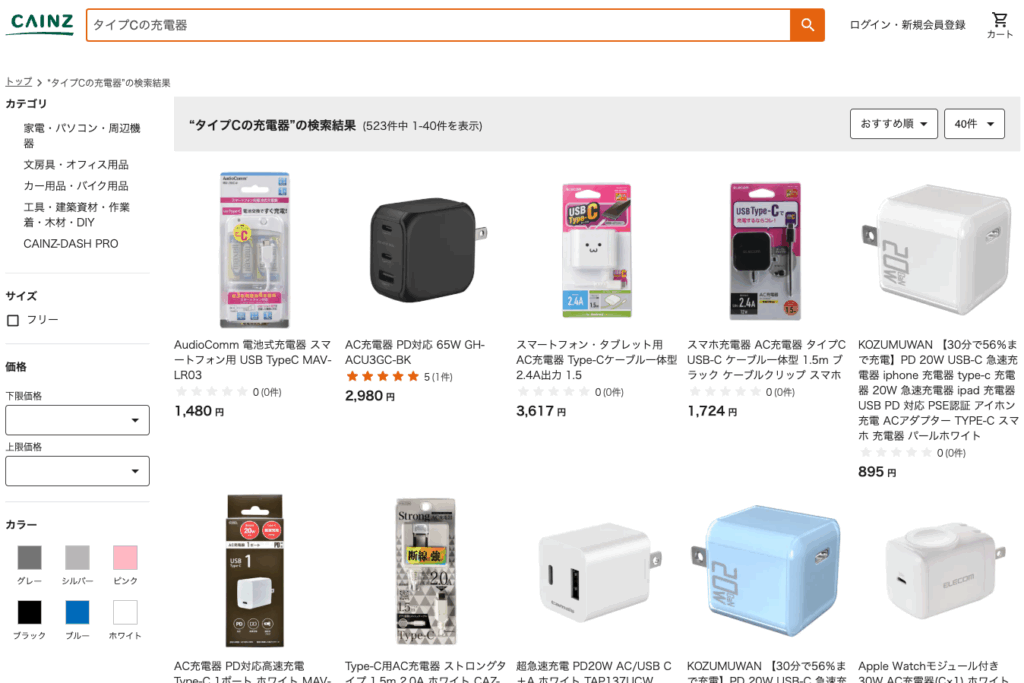Click the orange search magnifier button
1024x683 pixels.
pos(807,25)
